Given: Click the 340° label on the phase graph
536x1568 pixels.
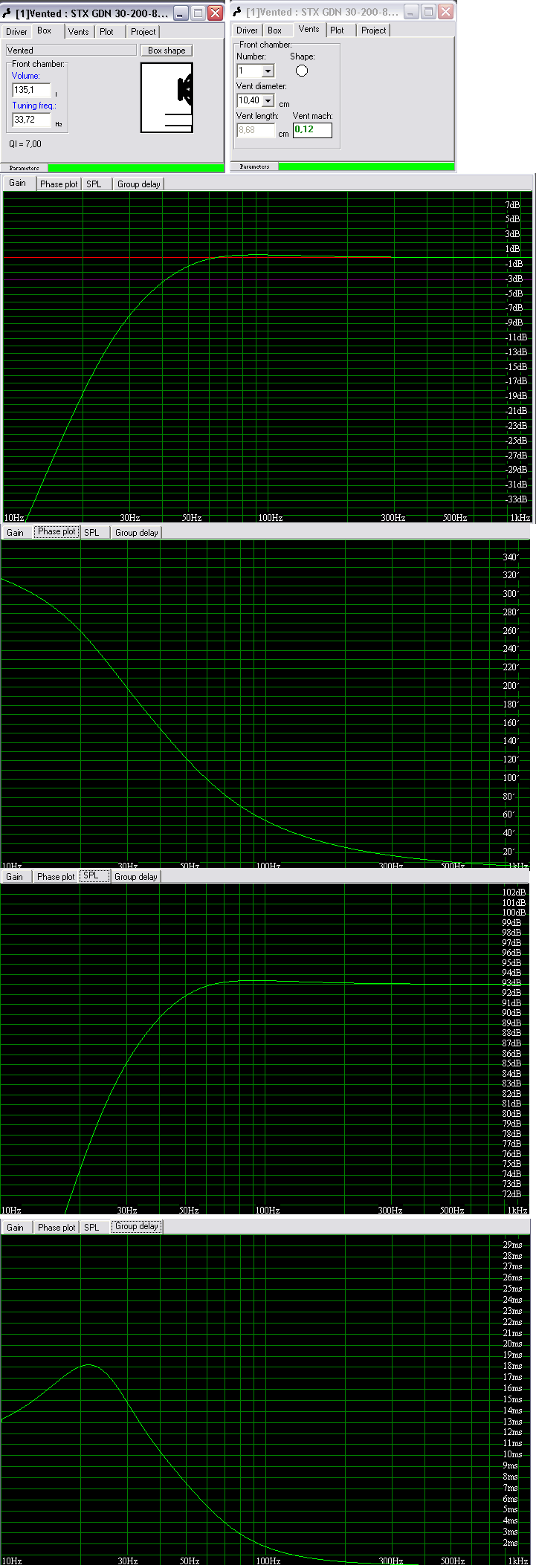Looking at the screenshot, I should coord(511,557).
